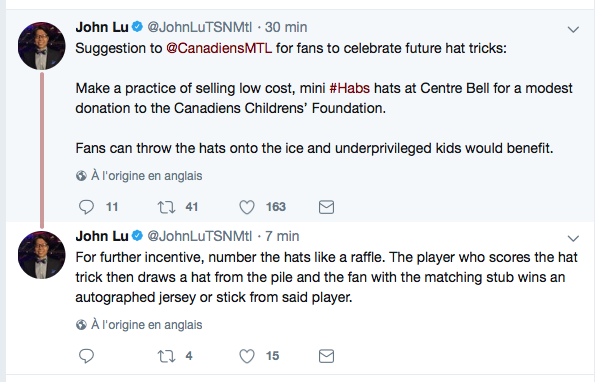Share the raffle tweet by direct message
Image resolution: width=595 pixels, height=382 pixels.
click(x=326, y=356)
